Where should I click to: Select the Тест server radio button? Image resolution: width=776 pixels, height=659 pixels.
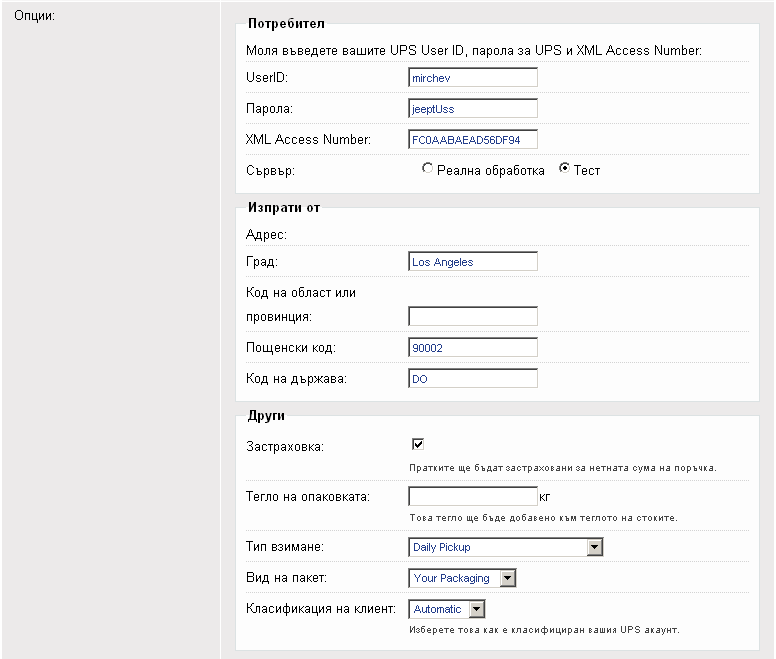pyautogui.click(x=564, y=170)
